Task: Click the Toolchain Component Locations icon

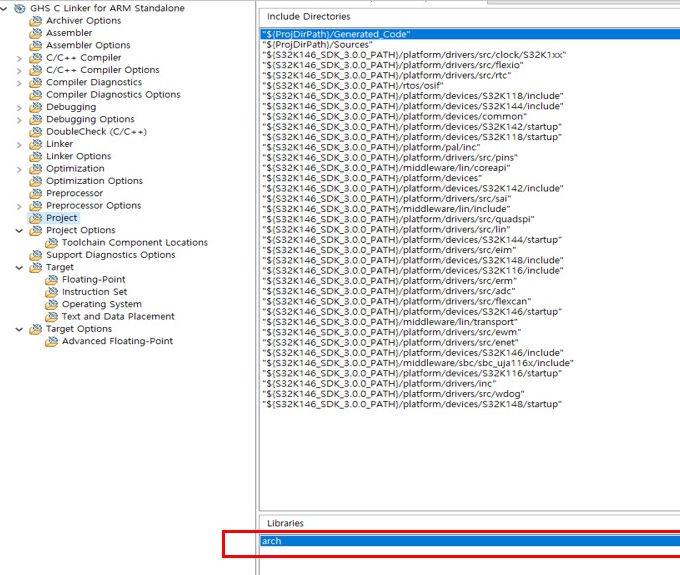Action: coord(52,243)
